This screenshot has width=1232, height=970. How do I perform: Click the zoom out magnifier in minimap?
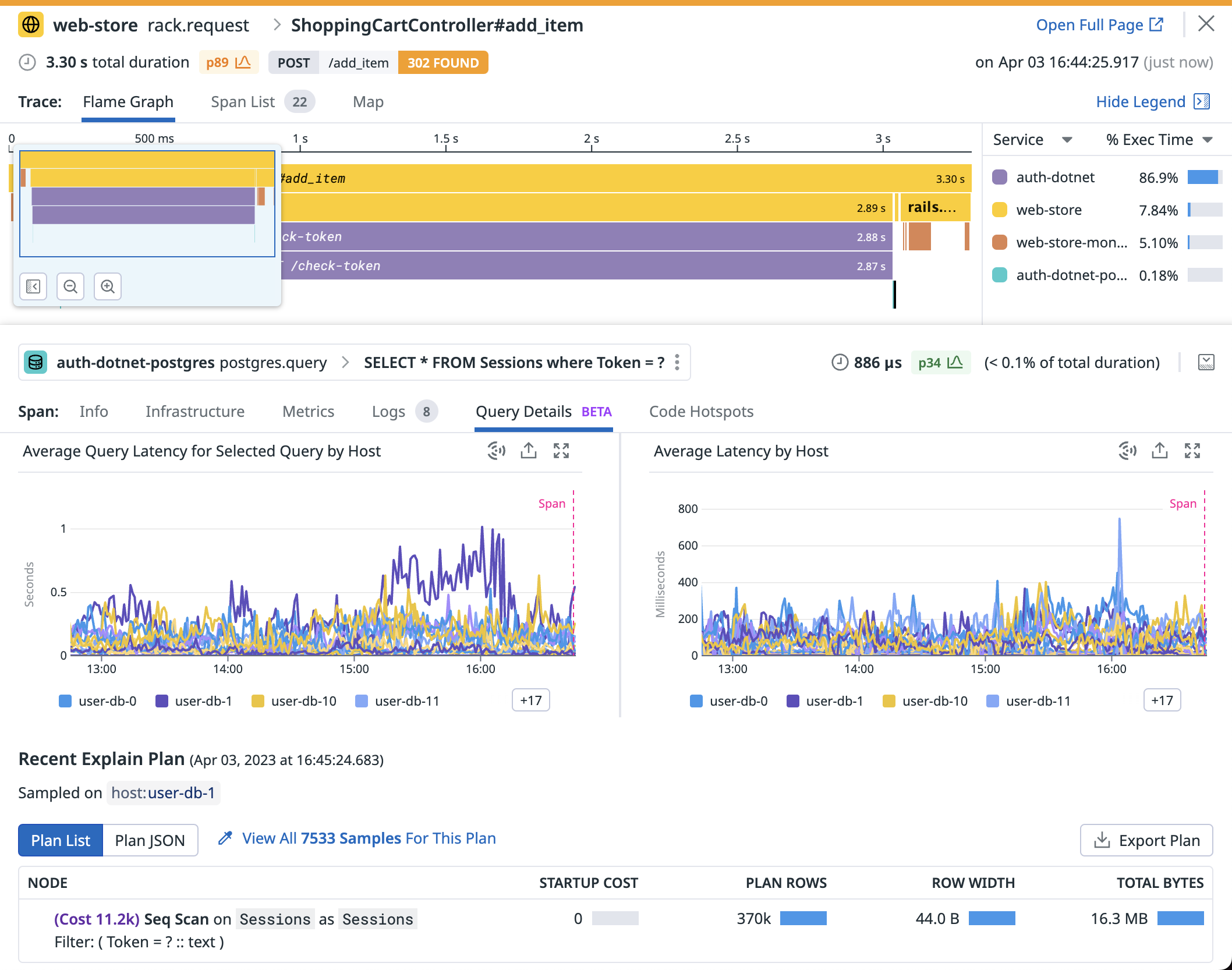[70, 286]
